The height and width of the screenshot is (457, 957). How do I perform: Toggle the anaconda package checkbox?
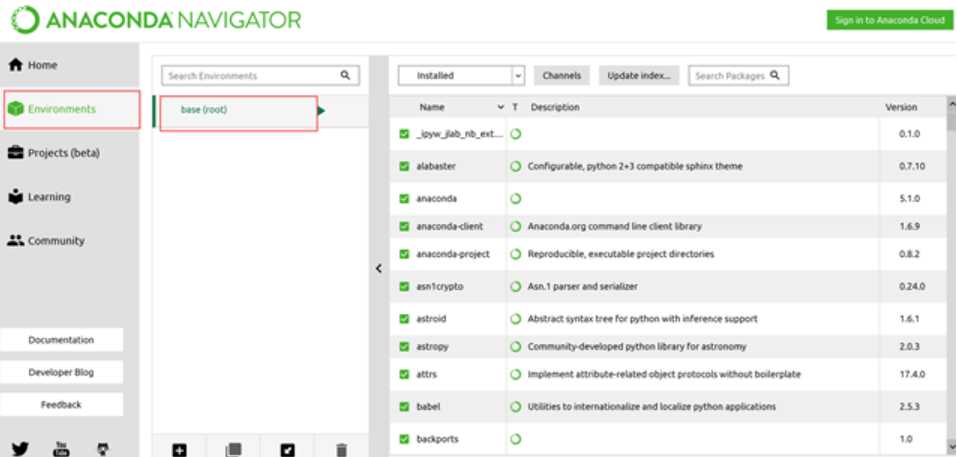[x=403, y=198]
